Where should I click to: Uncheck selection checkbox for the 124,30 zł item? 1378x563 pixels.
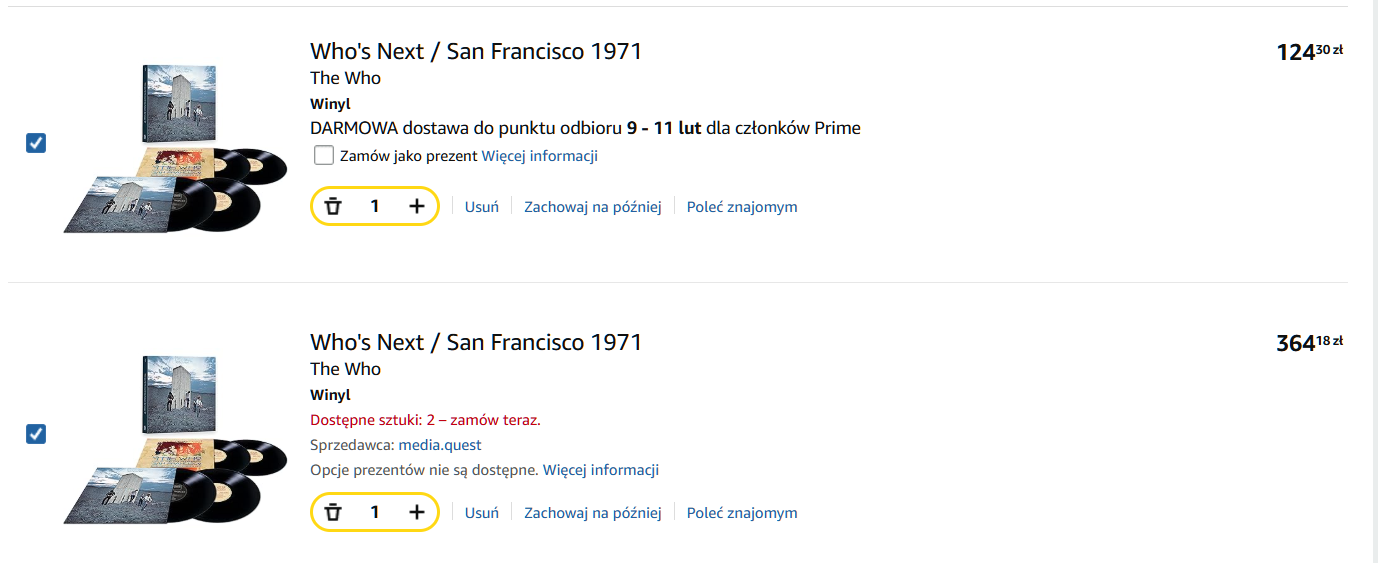pos(36,143)
